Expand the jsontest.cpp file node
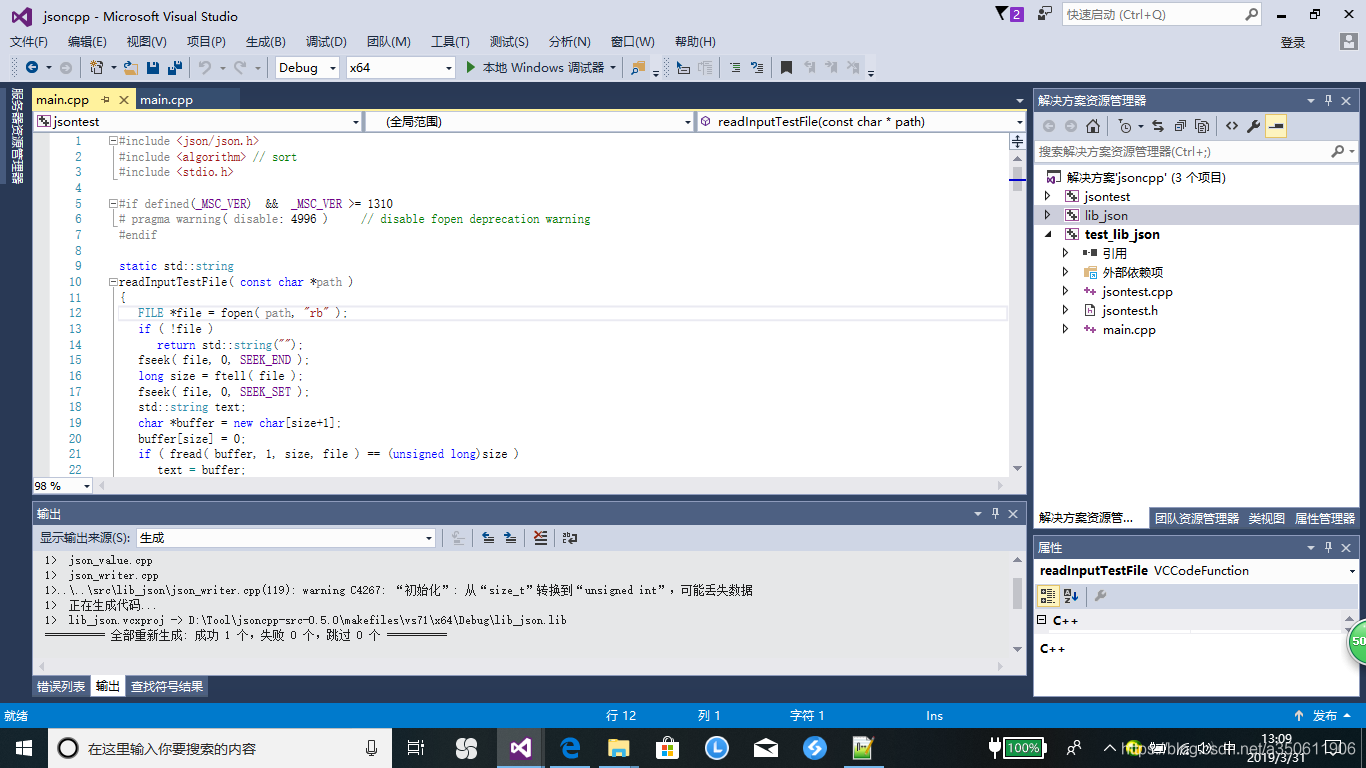The image size is (1366, 768). click(1065, 291)
